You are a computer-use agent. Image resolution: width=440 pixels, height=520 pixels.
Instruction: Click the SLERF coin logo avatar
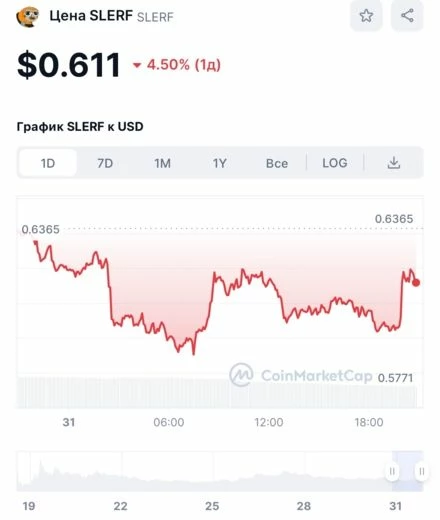(28, 17)
